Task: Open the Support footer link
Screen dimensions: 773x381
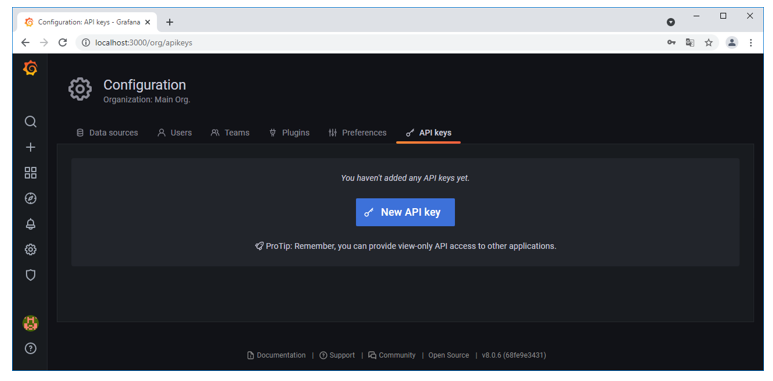Action: pyautogui.click(x=337, y=355)
